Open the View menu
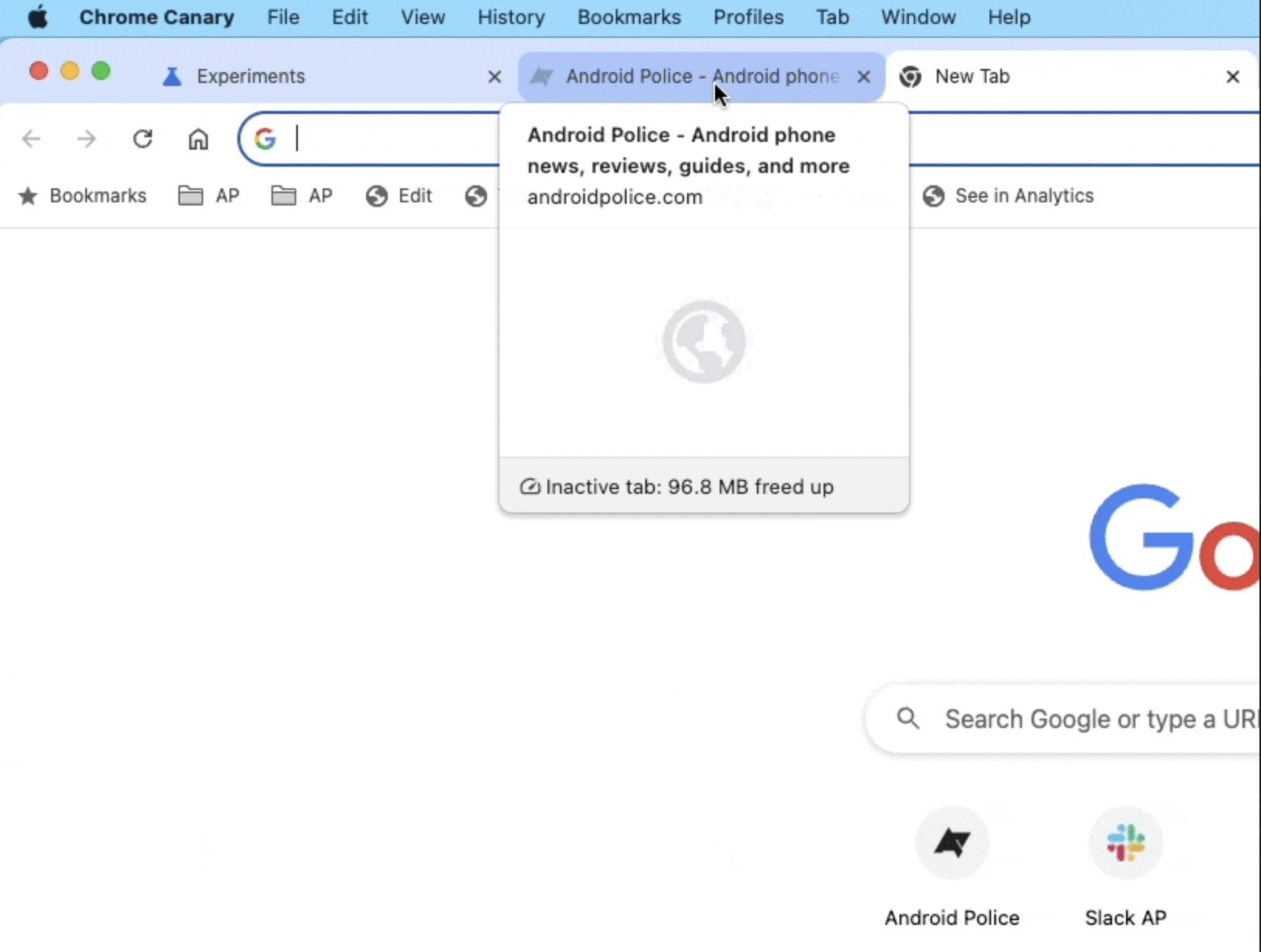This screenshot has width=1261, height=952. click(423, 17)
